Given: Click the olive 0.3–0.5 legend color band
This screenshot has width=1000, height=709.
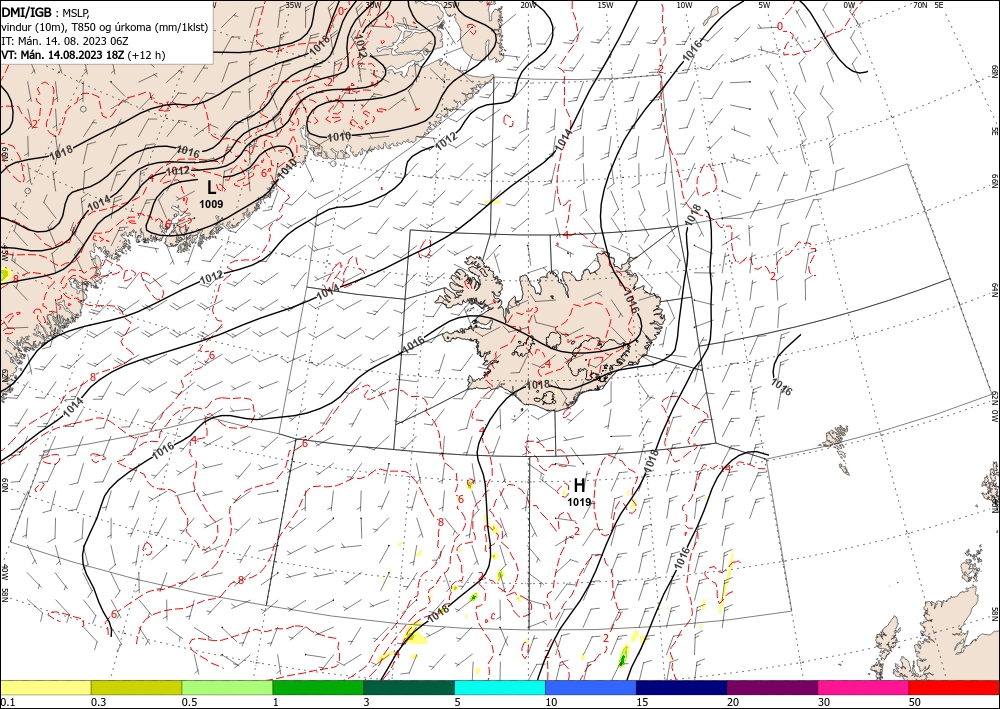Looking at the screenshot, I should 136,687.
